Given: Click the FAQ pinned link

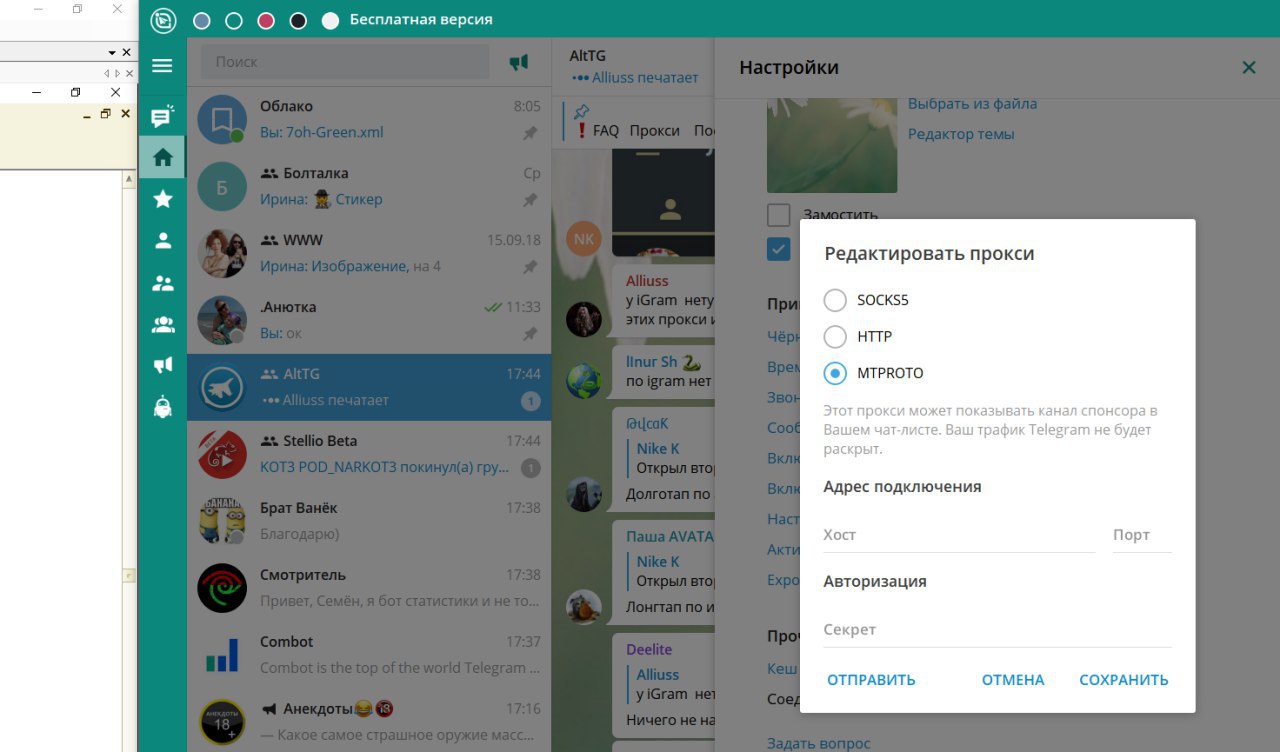Looking at the screenshot, I should [606, 131].
